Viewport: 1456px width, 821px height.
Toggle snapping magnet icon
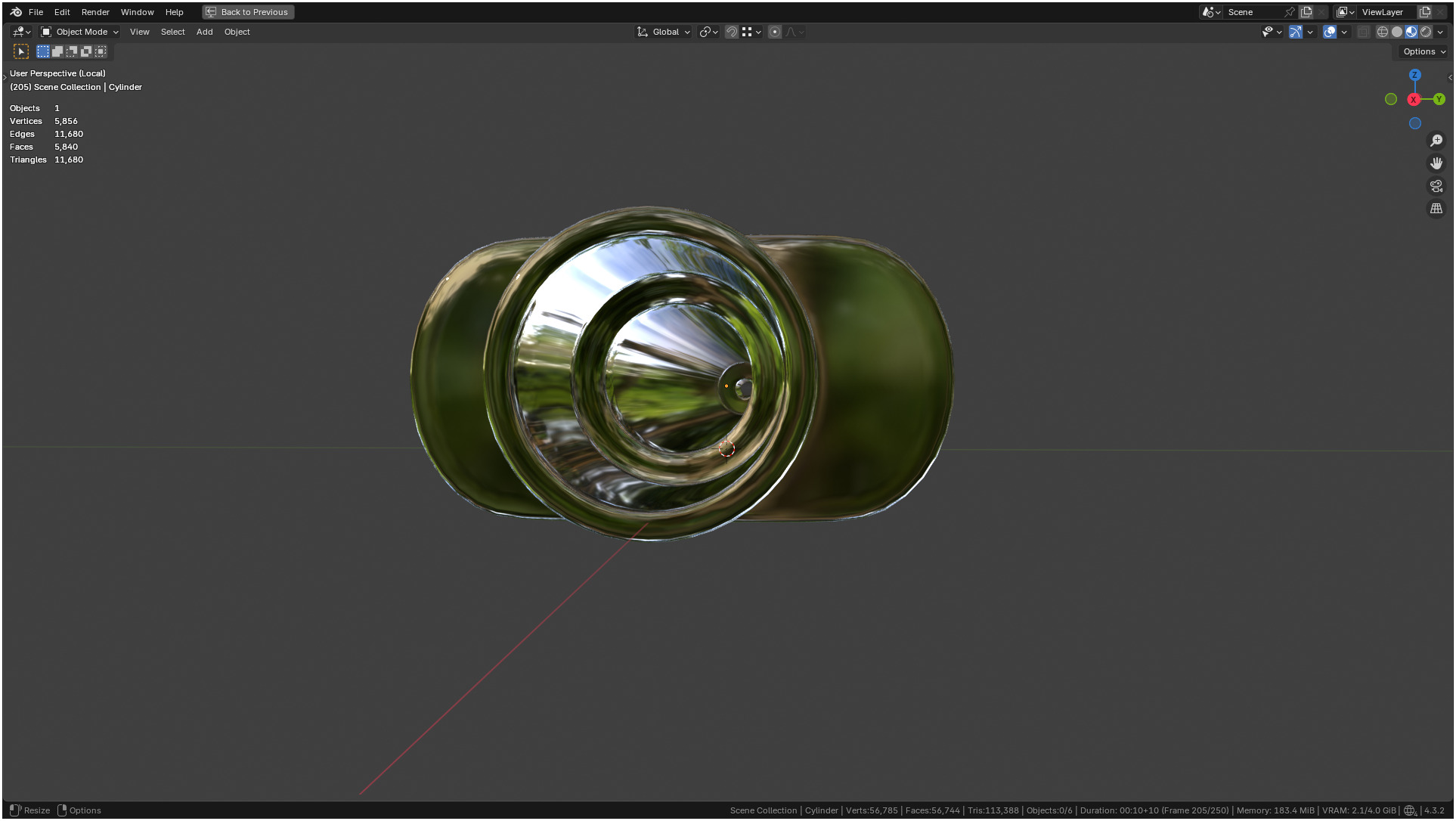pyautogui.click(x=731, y=32)
